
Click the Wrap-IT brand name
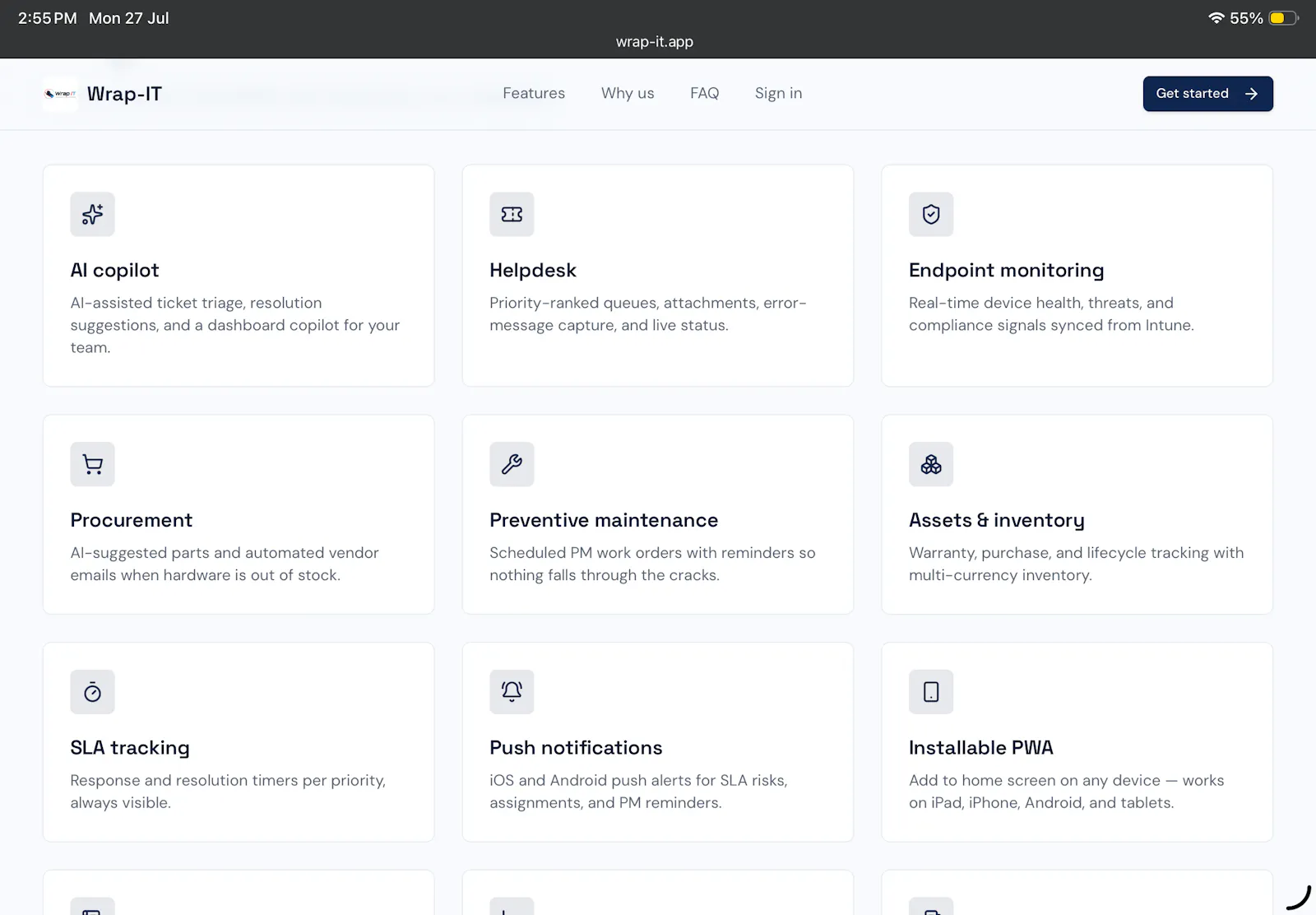pyautogui.click(x=124, y=94)
